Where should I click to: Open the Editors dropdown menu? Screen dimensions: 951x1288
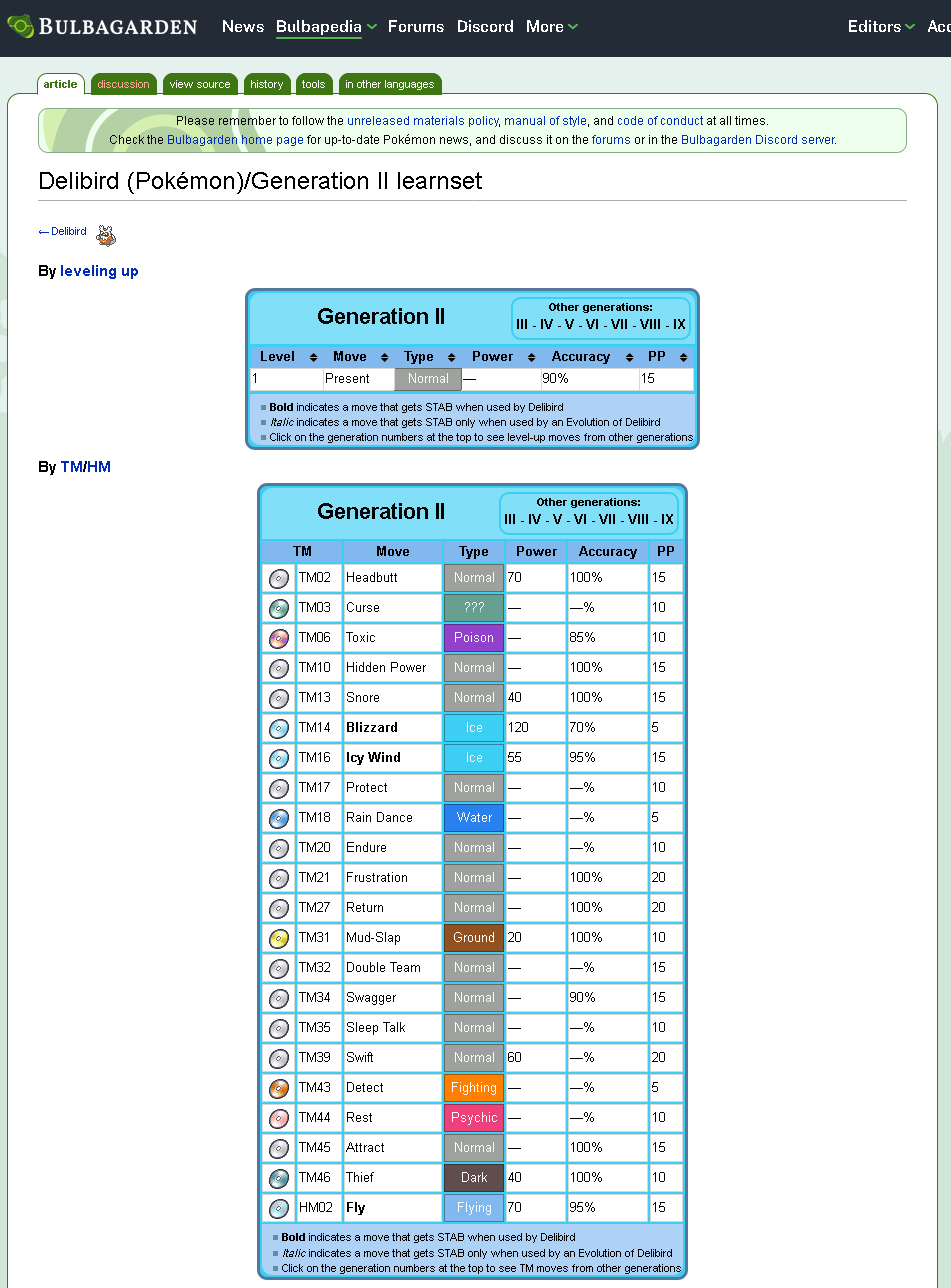(881, 27)
